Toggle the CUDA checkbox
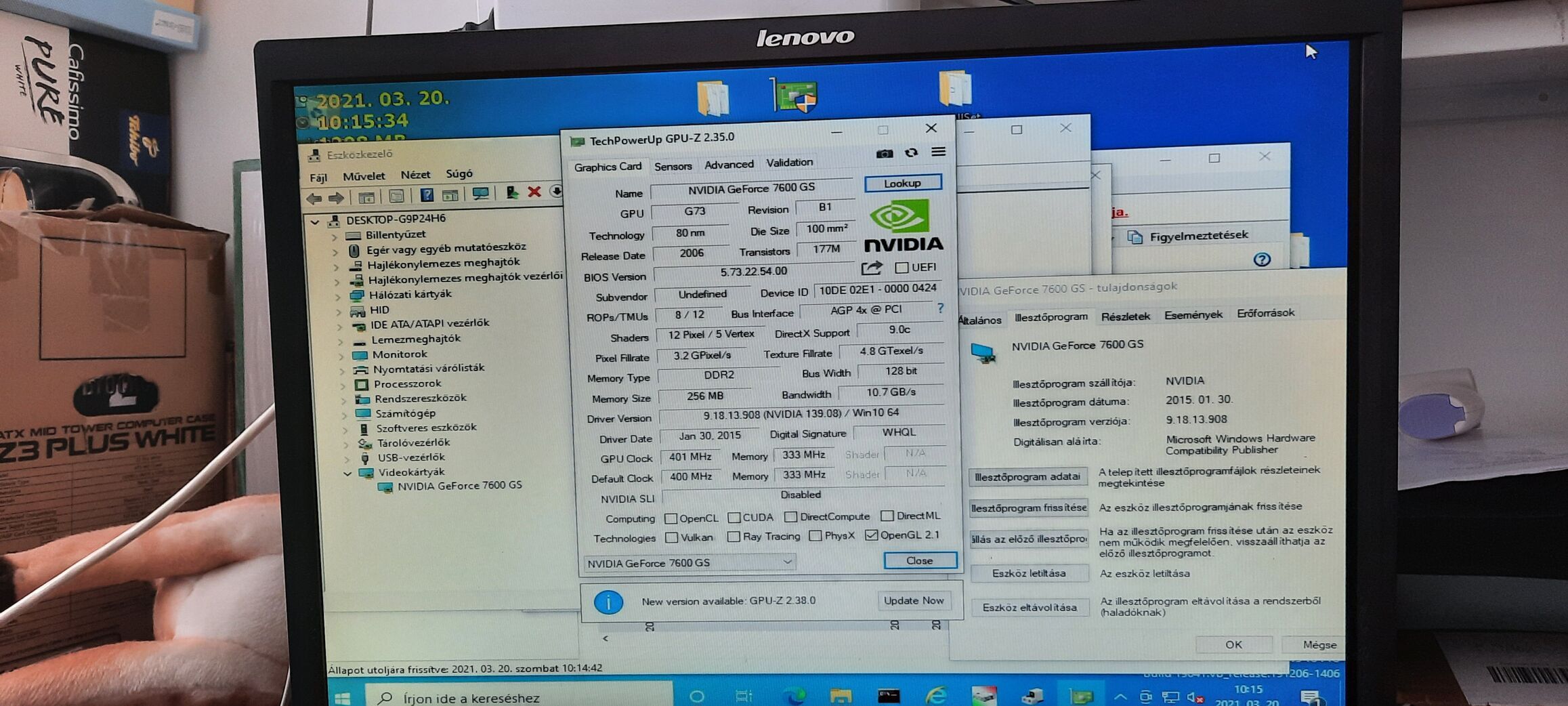The image size is (1568, 706). 734,518
